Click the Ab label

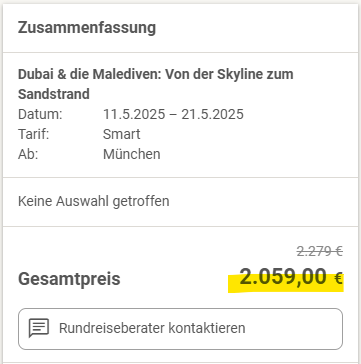pyautogui.click(x=28, y=154)
